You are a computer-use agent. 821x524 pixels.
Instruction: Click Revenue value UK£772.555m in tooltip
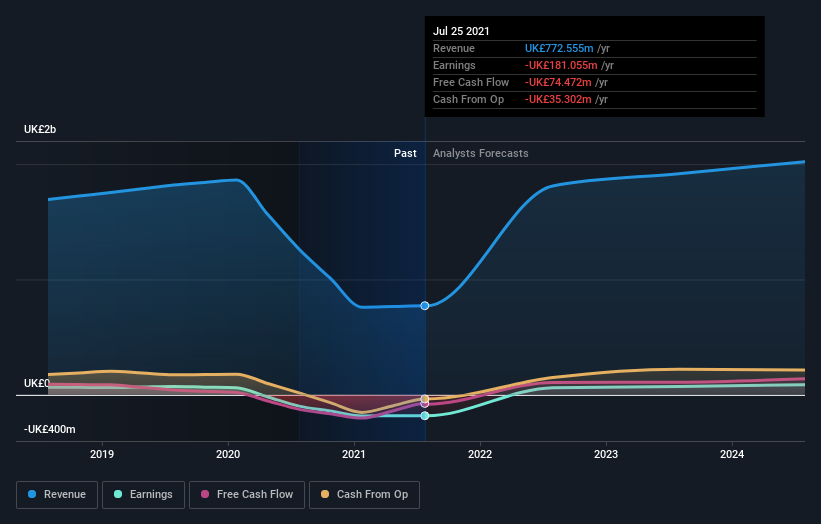[x=559, y=48]
